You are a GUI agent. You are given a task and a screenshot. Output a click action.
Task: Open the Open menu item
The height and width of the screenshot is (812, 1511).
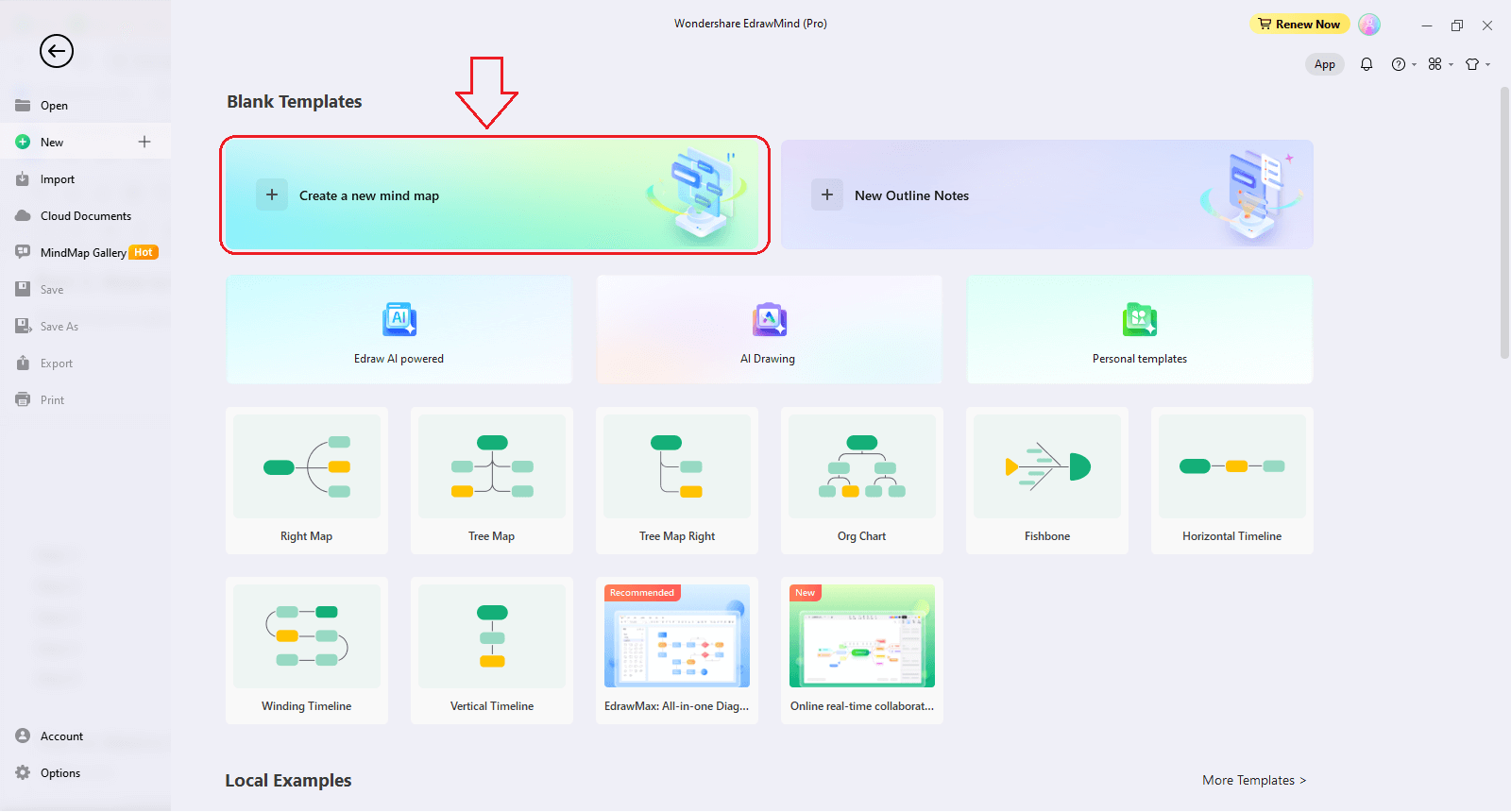click(85, 106)
